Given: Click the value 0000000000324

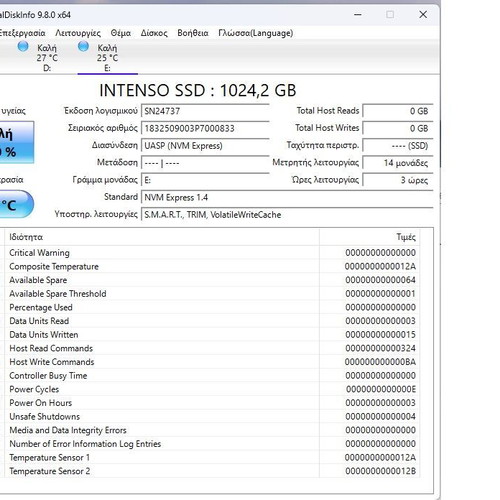Looking at the screenshot, I should click(x=380, y=348).
